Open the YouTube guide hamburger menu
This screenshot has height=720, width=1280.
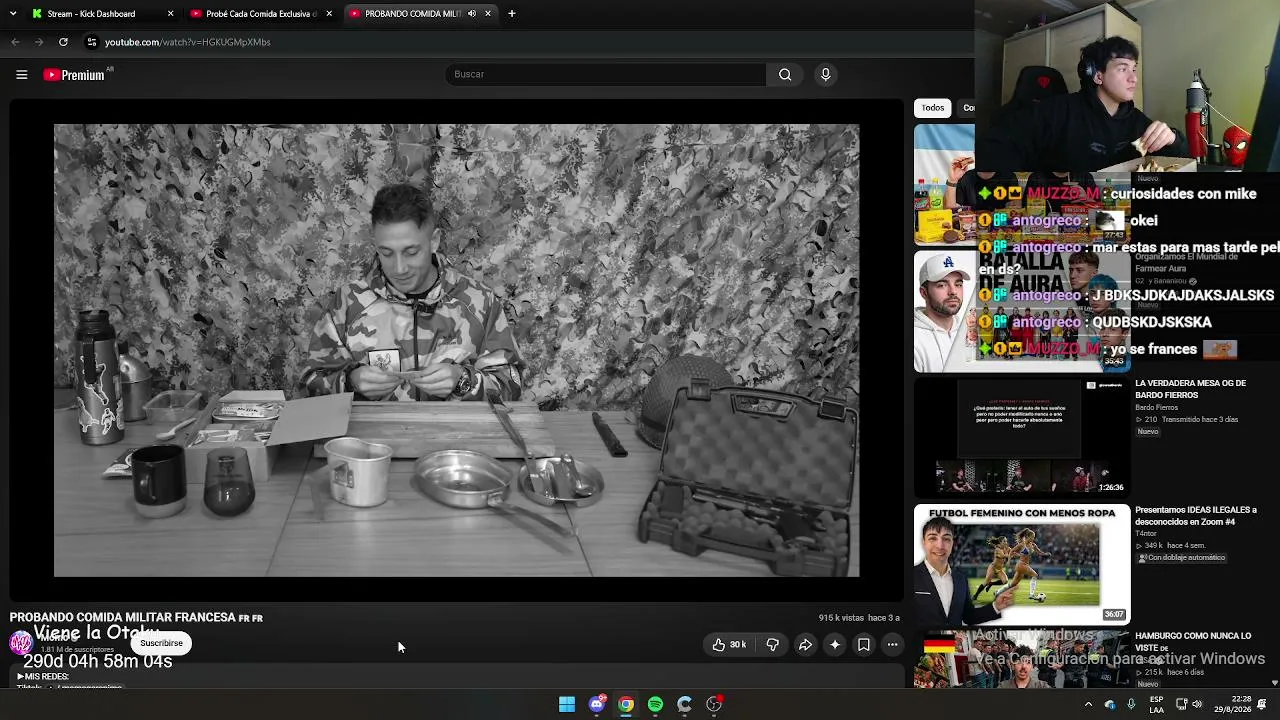click(21, 74)
